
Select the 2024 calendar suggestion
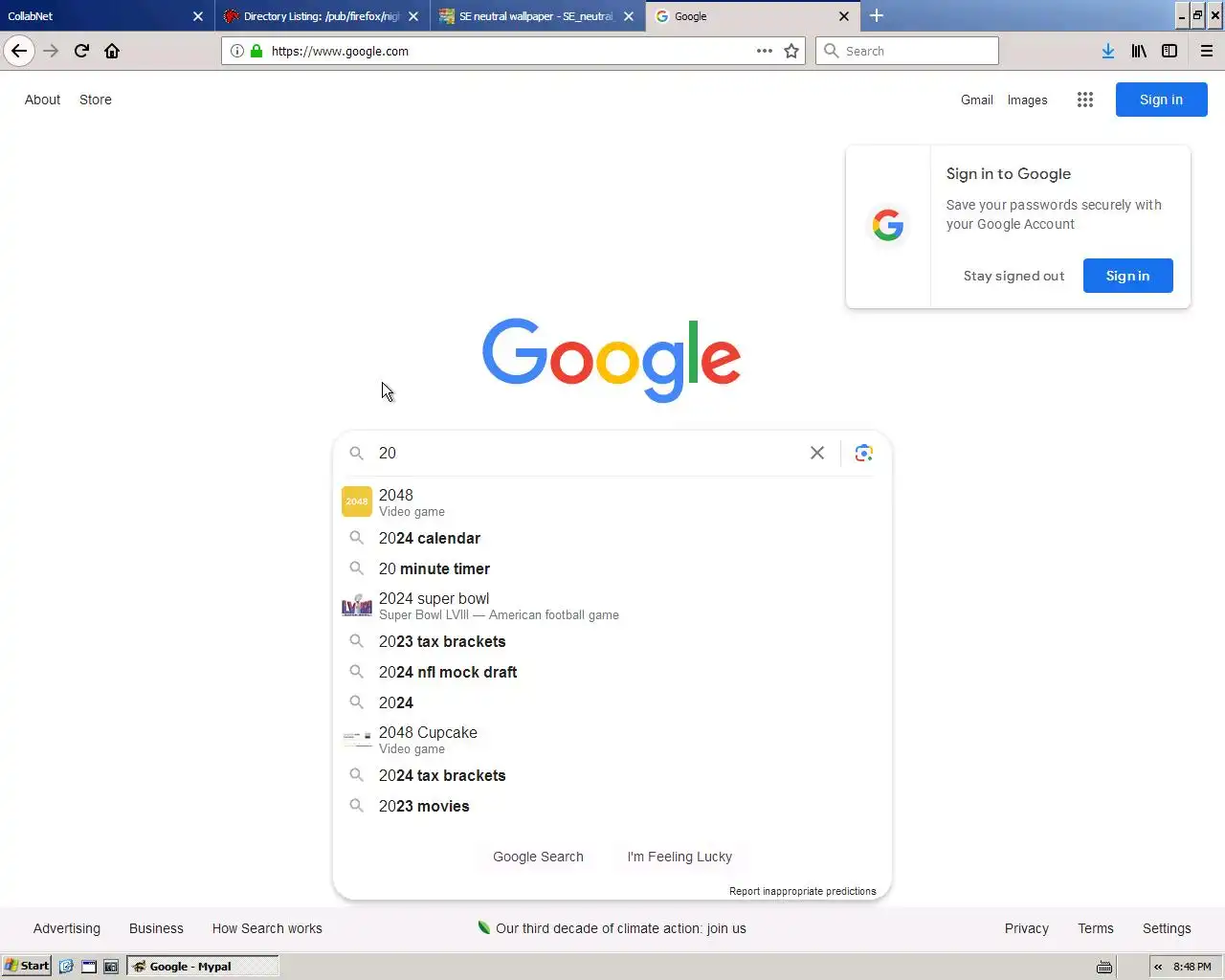coord(612,538)
